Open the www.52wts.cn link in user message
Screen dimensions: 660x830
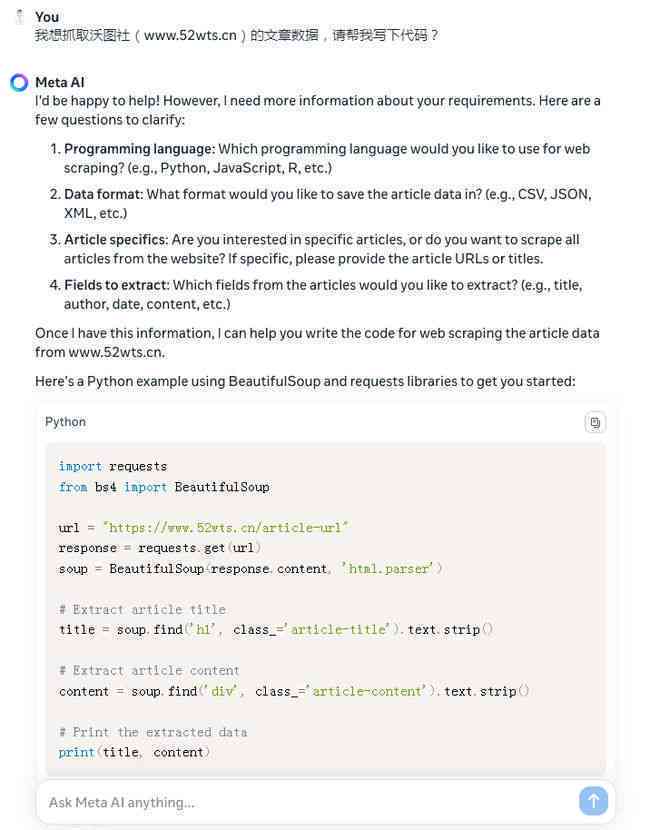pos(190,35)
